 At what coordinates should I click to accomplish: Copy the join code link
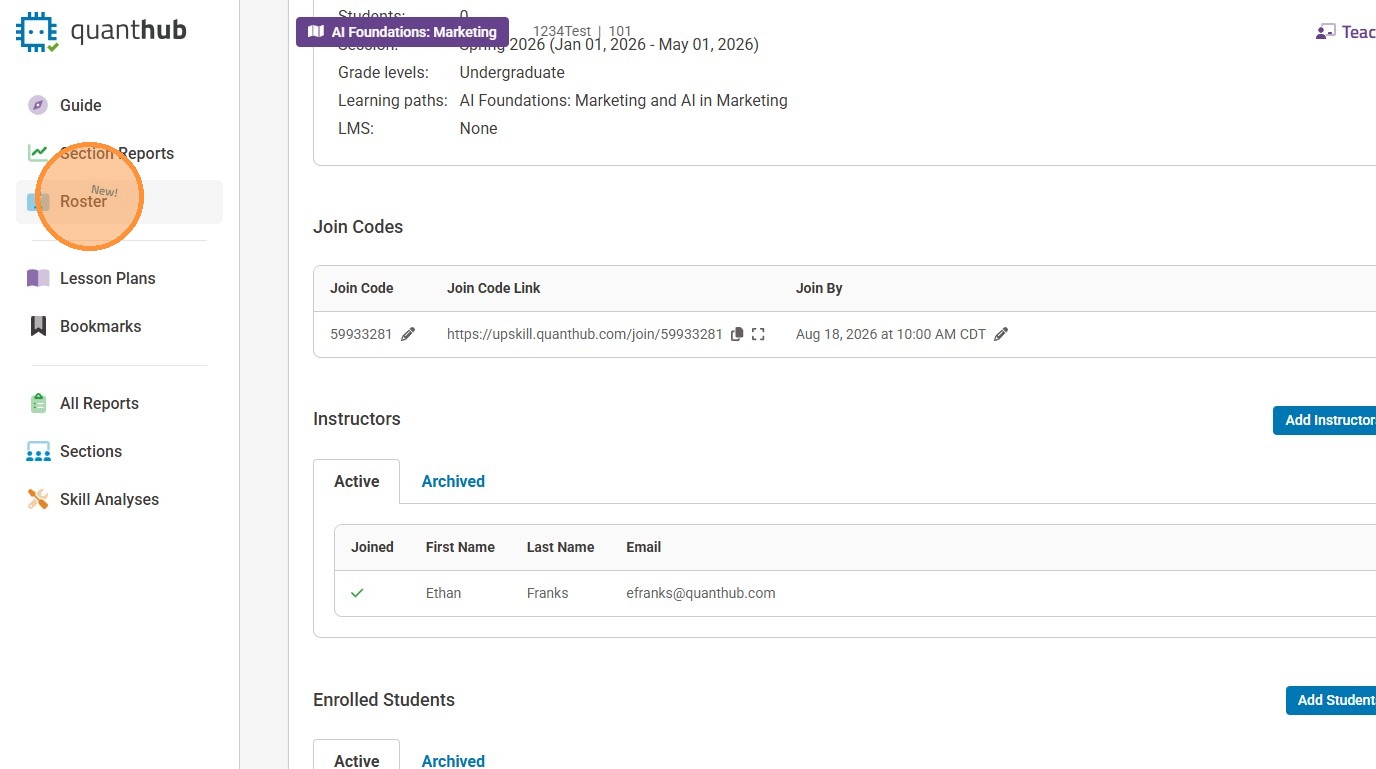pyautogui.click(x=737, y=334)
